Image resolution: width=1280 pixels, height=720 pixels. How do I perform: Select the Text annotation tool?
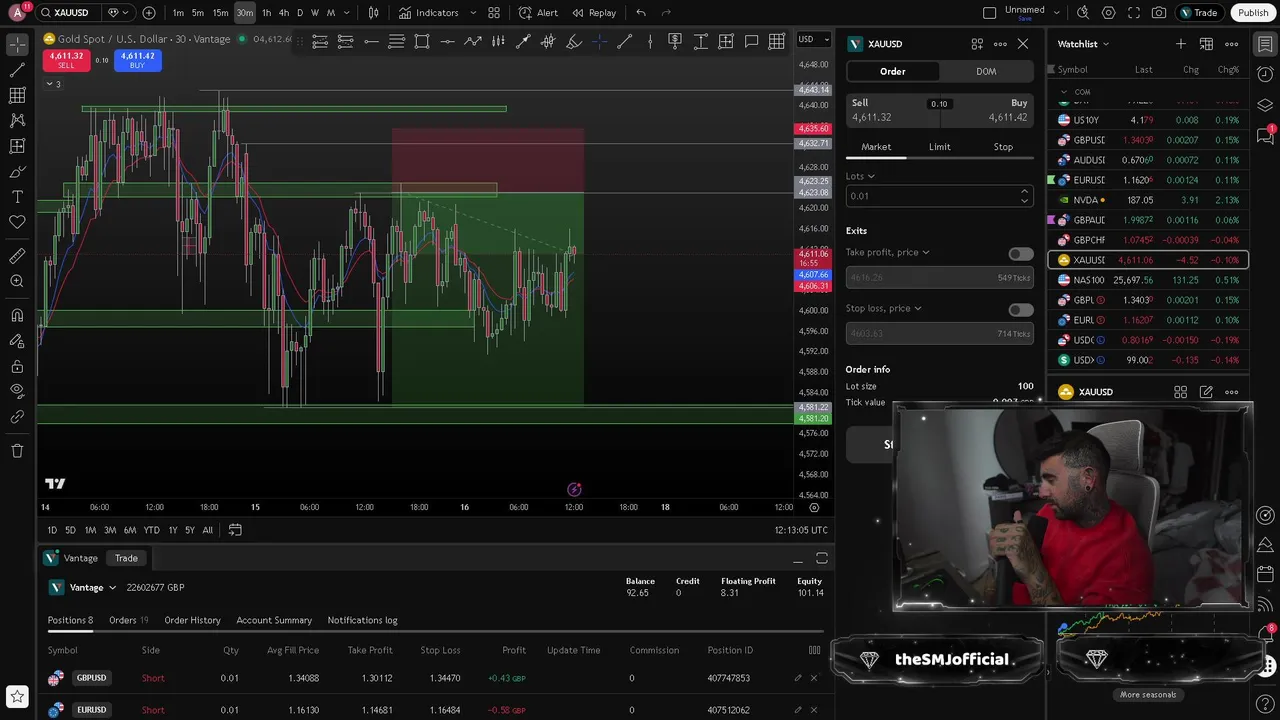(x=17, y=197)
